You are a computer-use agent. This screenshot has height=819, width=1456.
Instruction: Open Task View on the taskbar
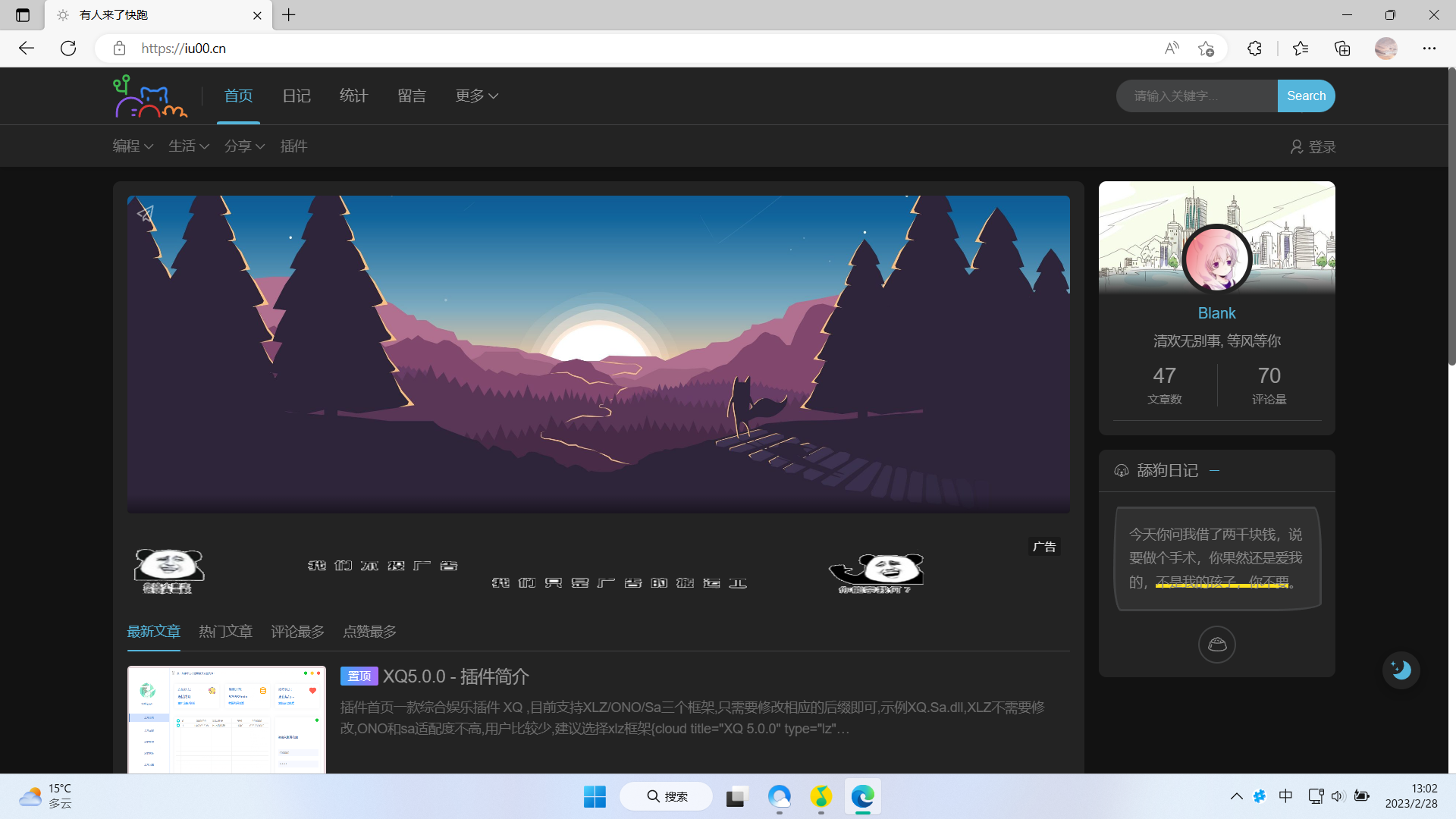point(736,797)
